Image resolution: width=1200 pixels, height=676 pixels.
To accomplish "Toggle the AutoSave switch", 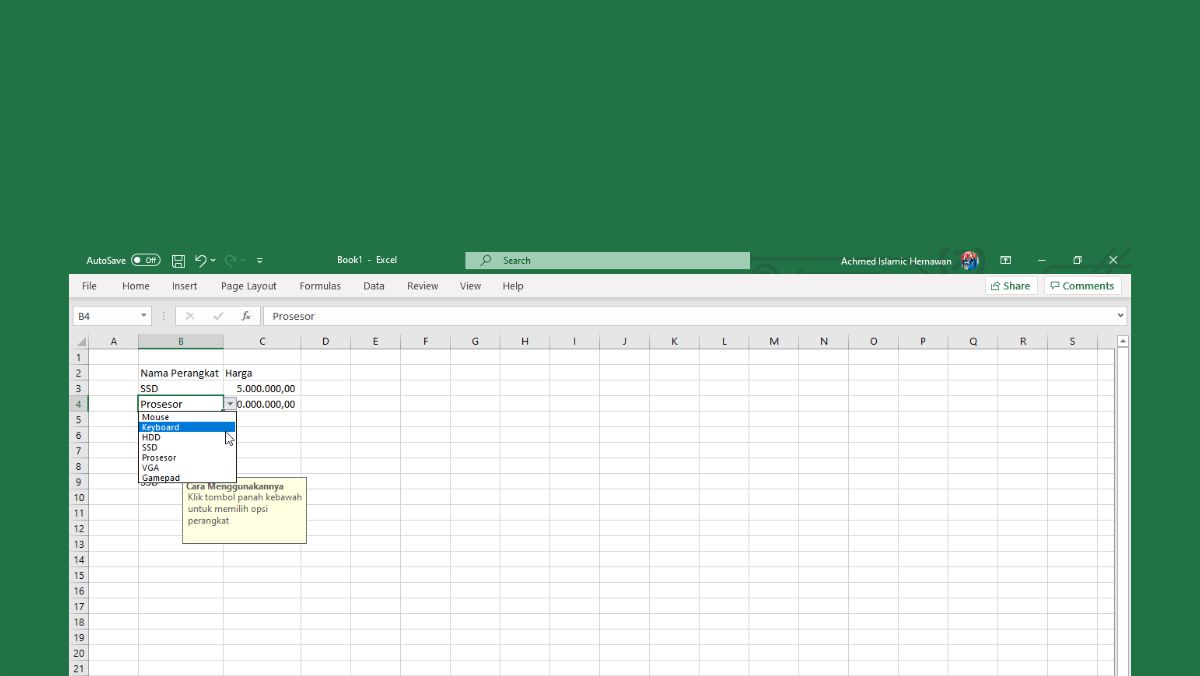I will [x=145, y=260].
